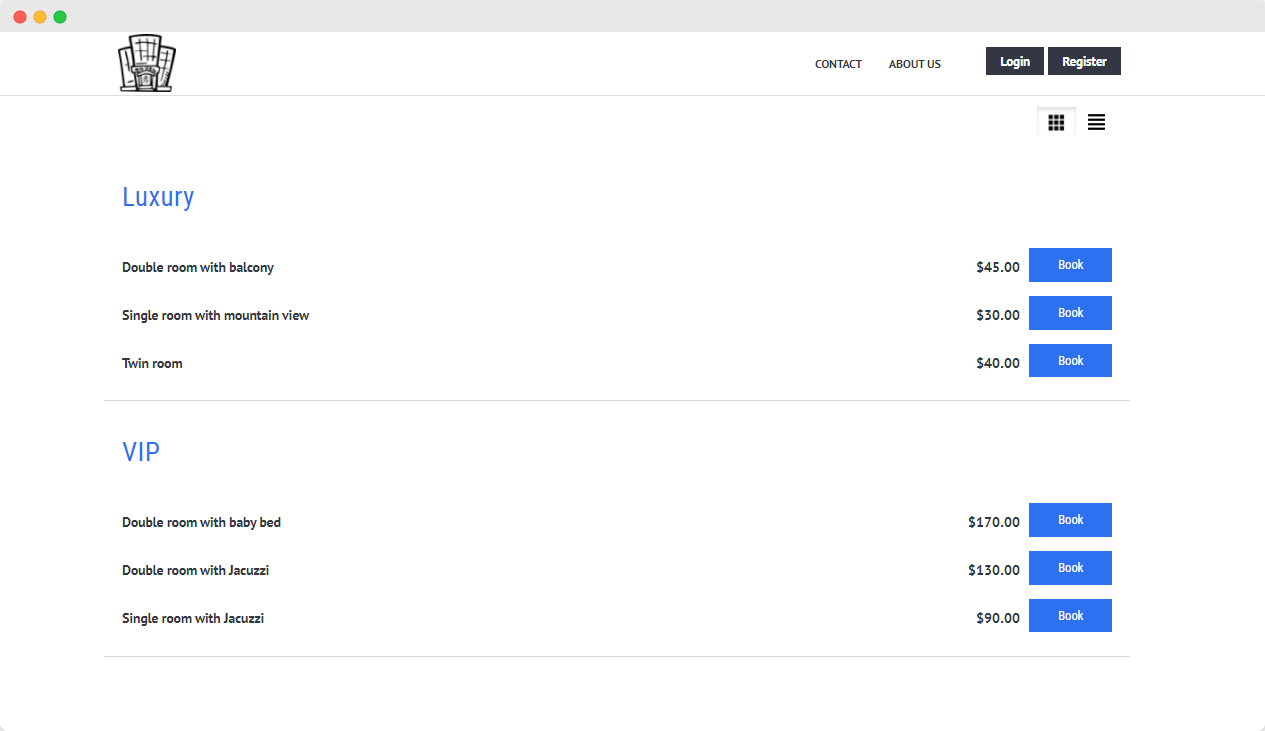Click the $45.00 price
The image size is (1265, 731).
click(x=998, y=268)
